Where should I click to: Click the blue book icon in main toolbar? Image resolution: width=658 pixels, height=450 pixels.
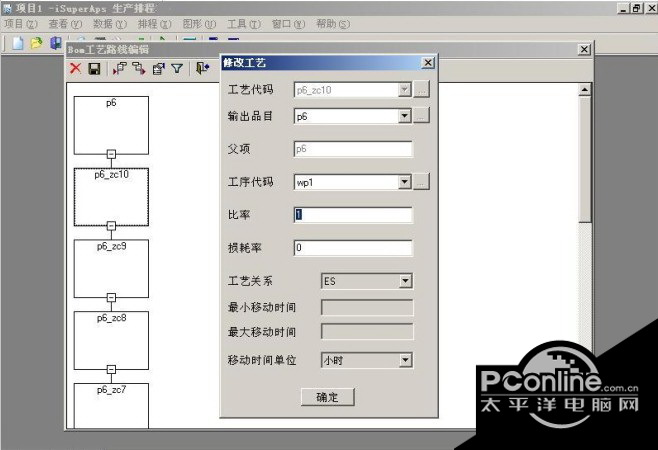(x=55, y=43)
